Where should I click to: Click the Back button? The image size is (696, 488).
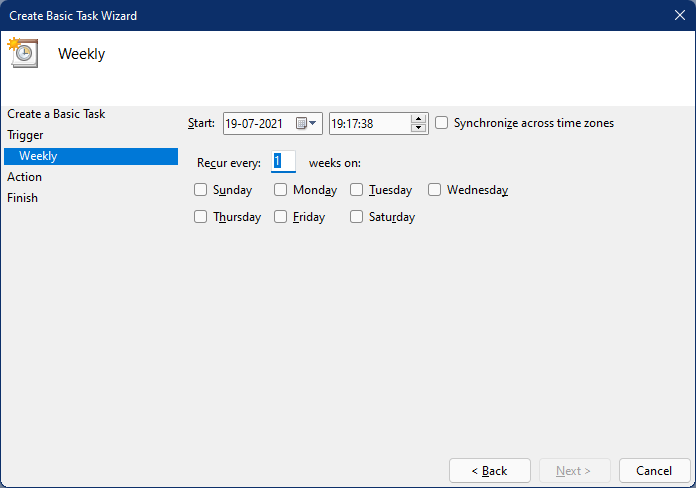490,470
